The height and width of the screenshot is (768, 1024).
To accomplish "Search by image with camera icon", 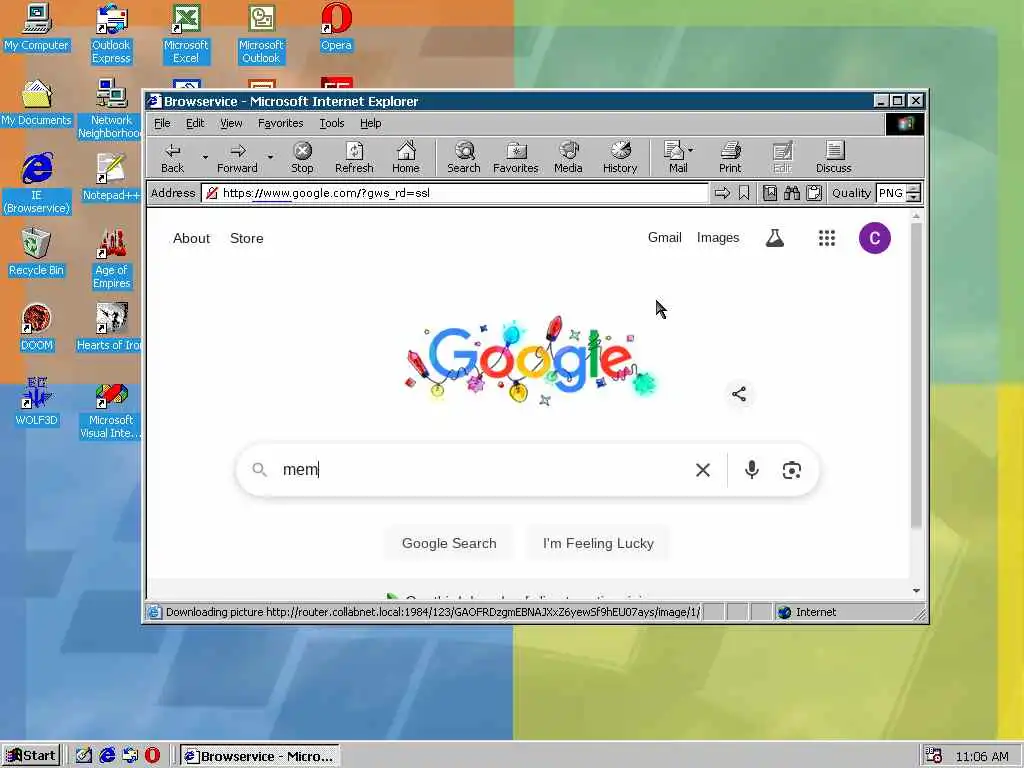I will coord(792,470).
